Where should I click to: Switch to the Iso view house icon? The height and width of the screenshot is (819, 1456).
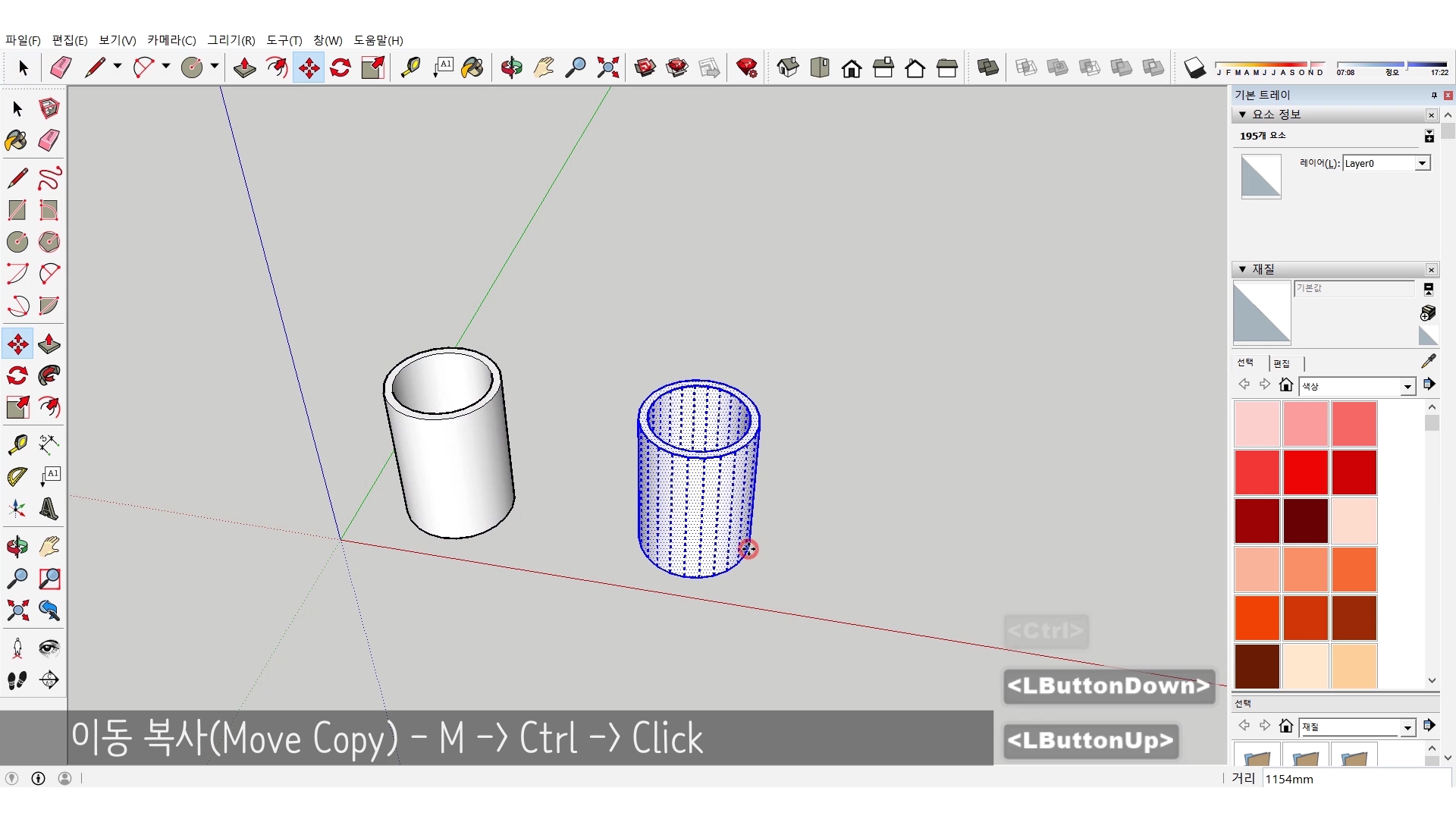click(788, 67)
